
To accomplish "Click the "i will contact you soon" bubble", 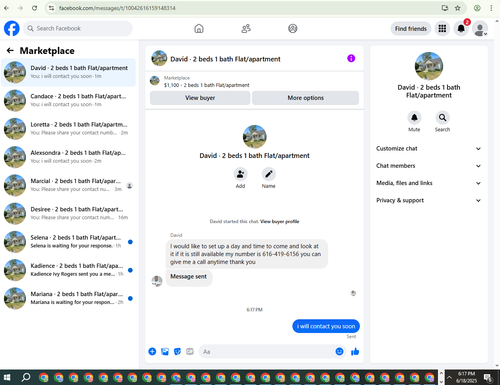I will [x=326, y=326].
